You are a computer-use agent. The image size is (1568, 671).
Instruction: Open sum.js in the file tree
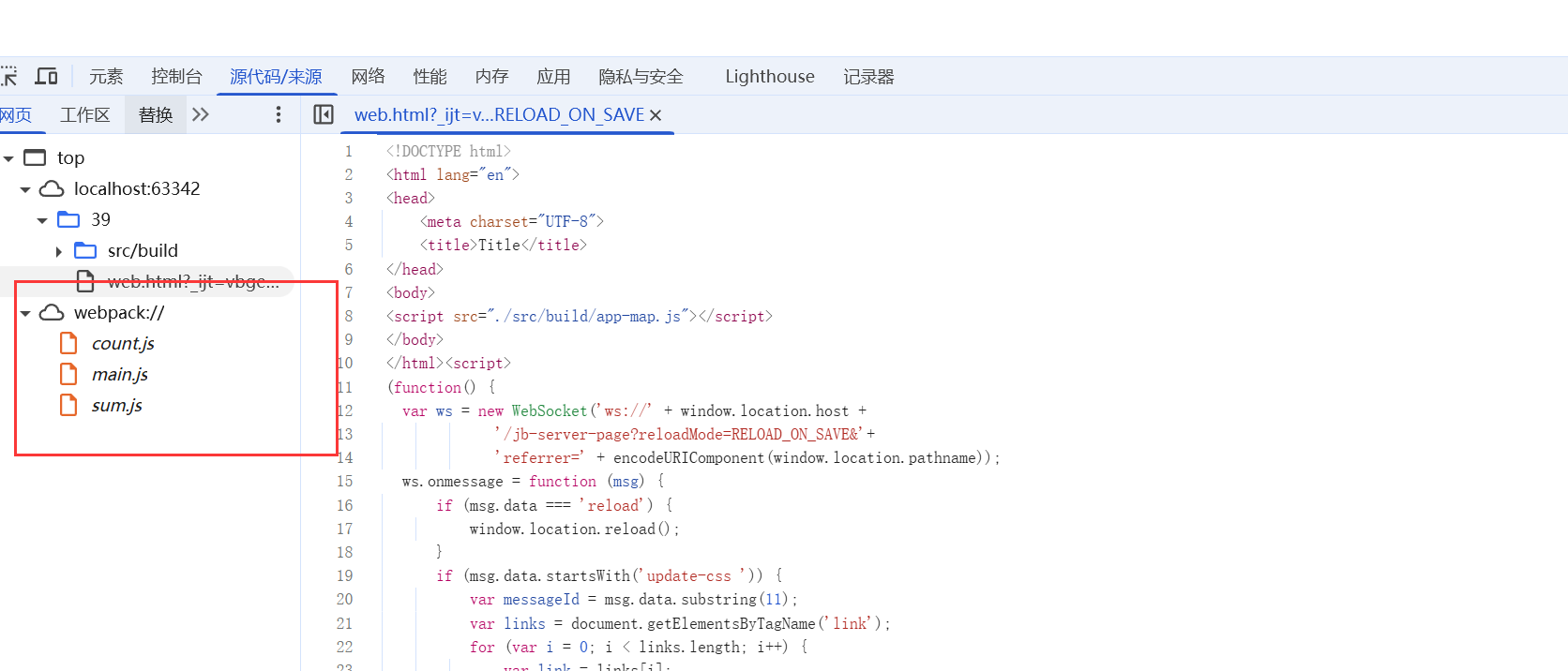coord(117,405)
